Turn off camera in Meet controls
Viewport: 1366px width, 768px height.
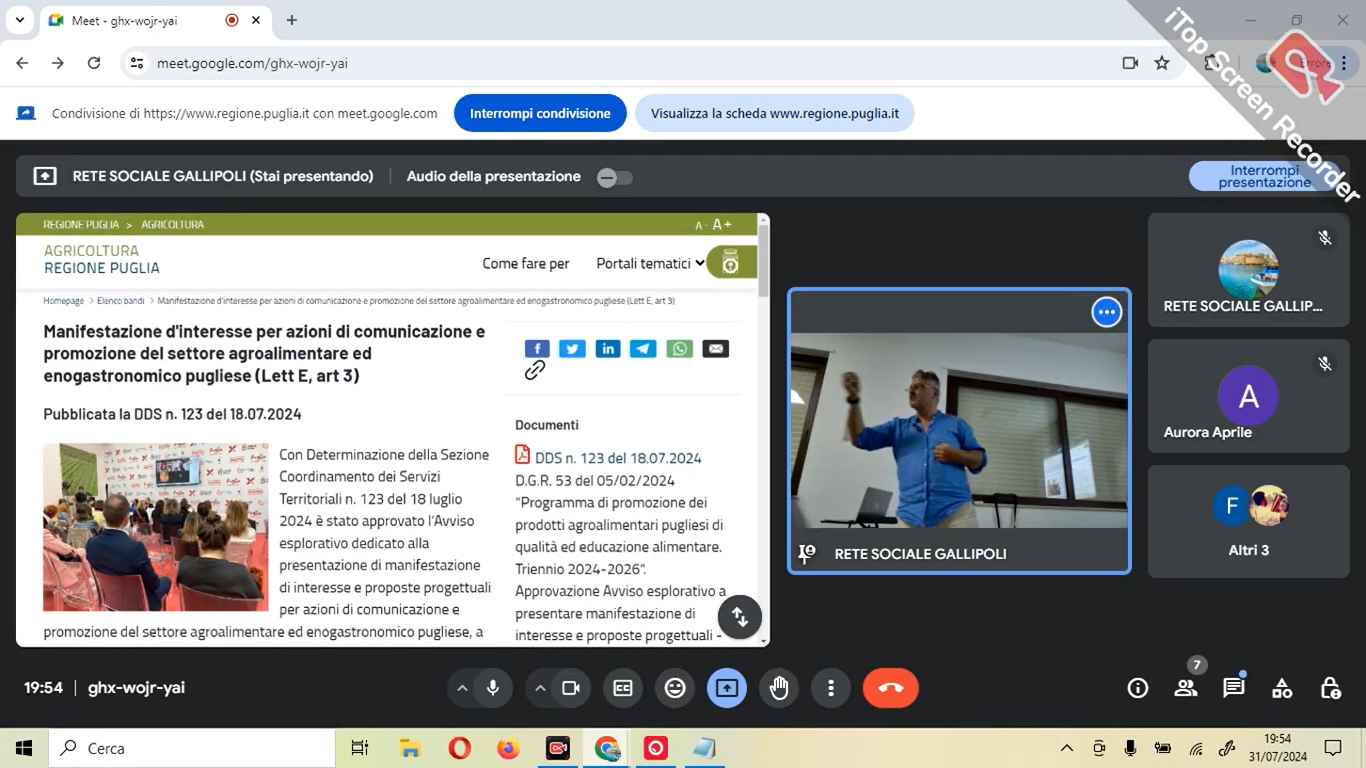(571, 688)
